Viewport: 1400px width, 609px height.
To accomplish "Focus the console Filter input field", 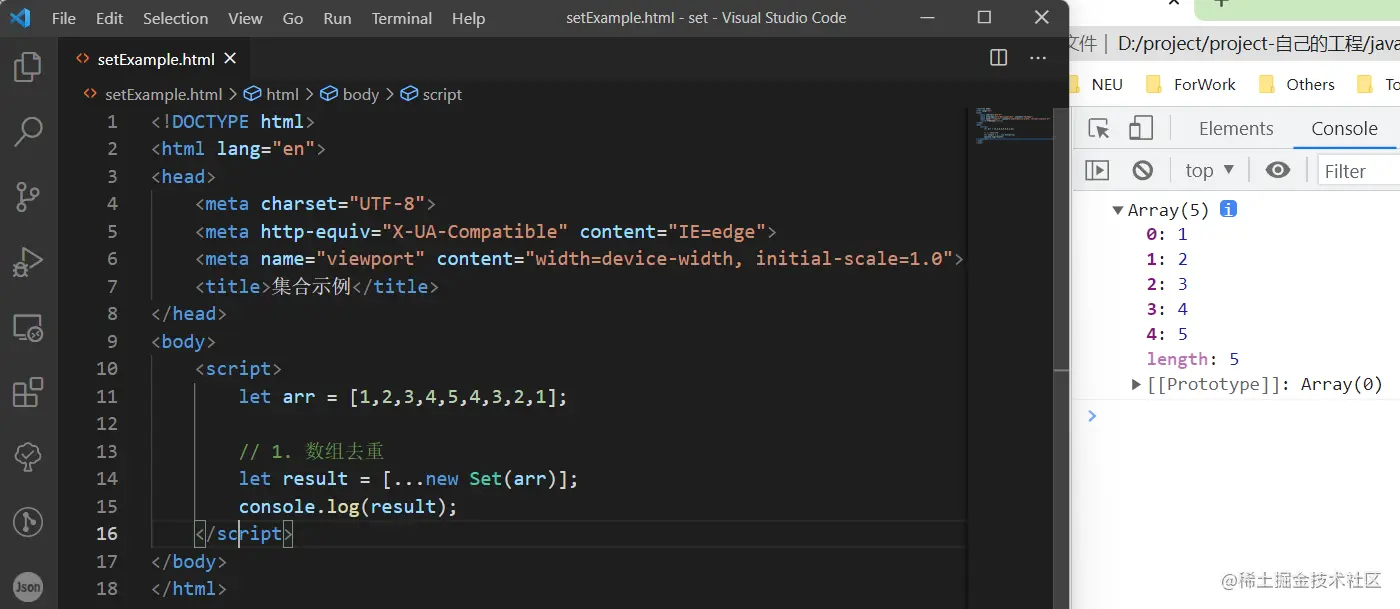I will pyautogui.click(x=1358, y=171).
